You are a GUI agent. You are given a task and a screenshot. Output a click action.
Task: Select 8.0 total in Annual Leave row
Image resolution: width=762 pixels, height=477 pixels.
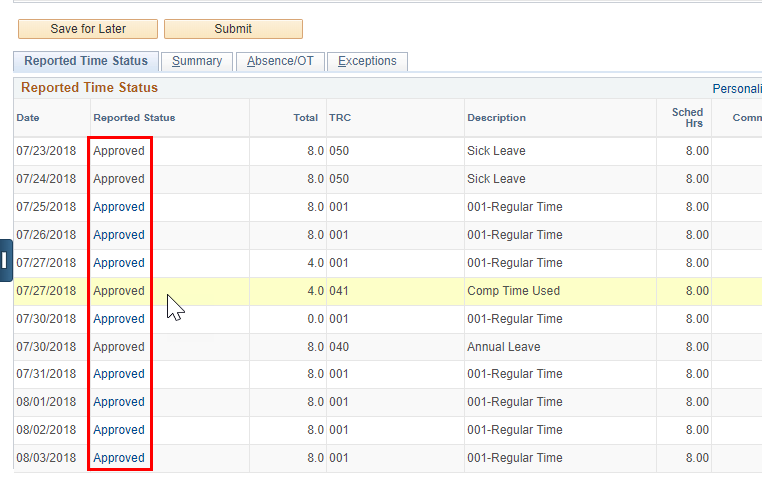pyautogui.click(x=315, y=347)
